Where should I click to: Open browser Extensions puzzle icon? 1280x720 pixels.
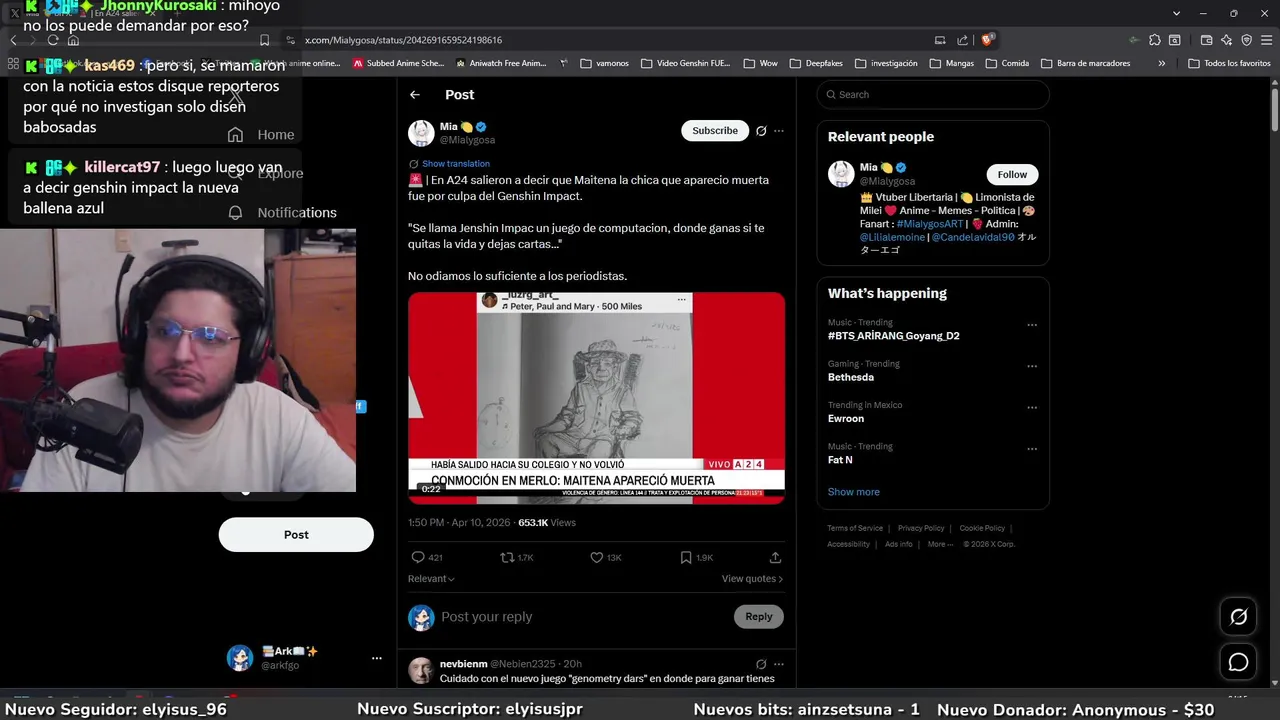point(1155,40)
